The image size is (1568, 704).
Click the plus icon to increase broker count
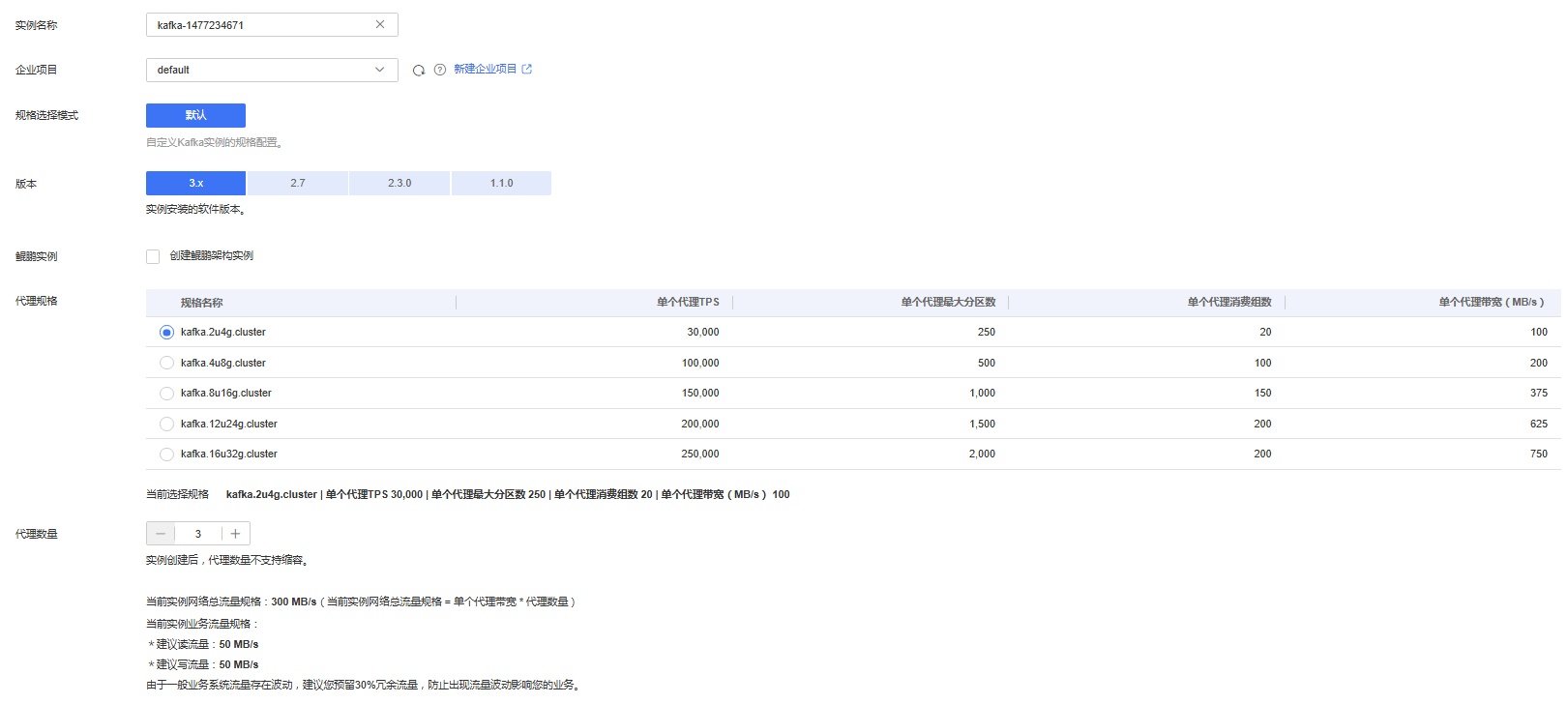pyautogui.click(x=235, y=534)
